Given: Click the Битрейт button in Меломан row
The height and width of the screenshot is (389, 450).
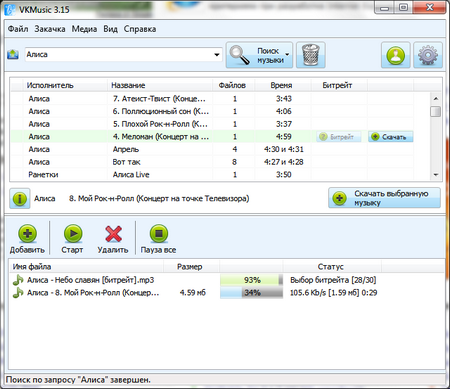Looking at the screenshot, I should 339,137.
